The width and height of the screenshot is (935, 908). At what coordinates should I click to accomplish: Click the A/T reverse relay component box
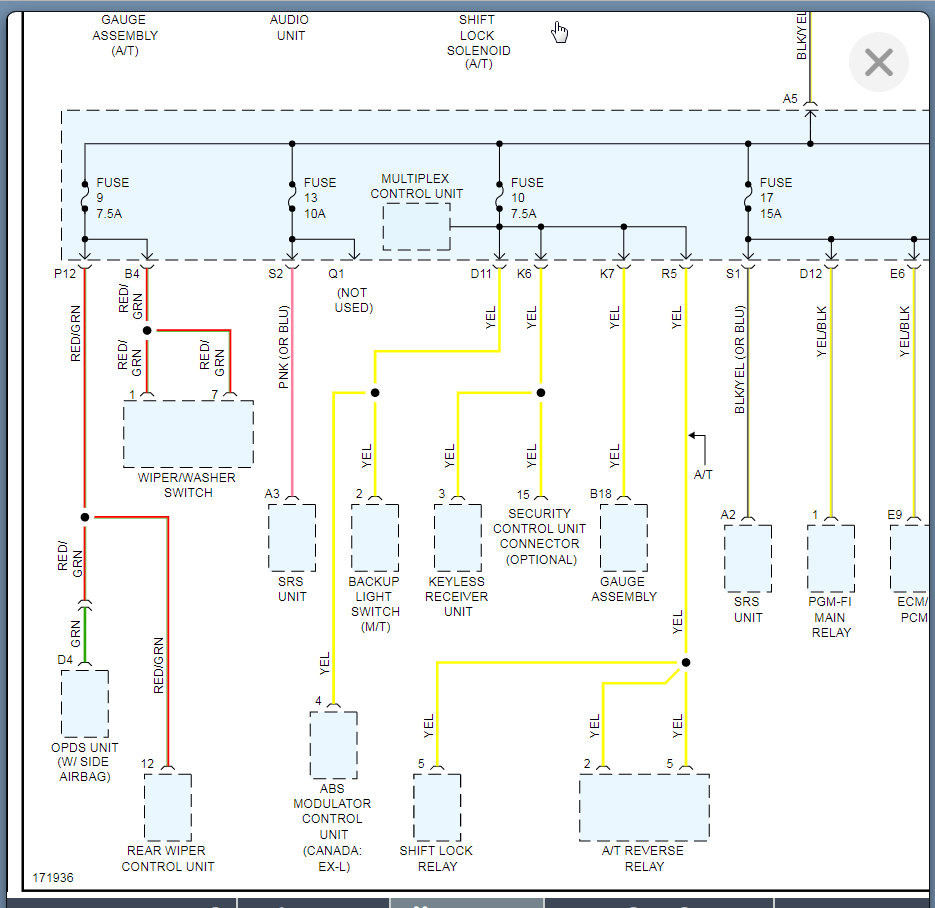pyautogui.click(x=644, y=807)
